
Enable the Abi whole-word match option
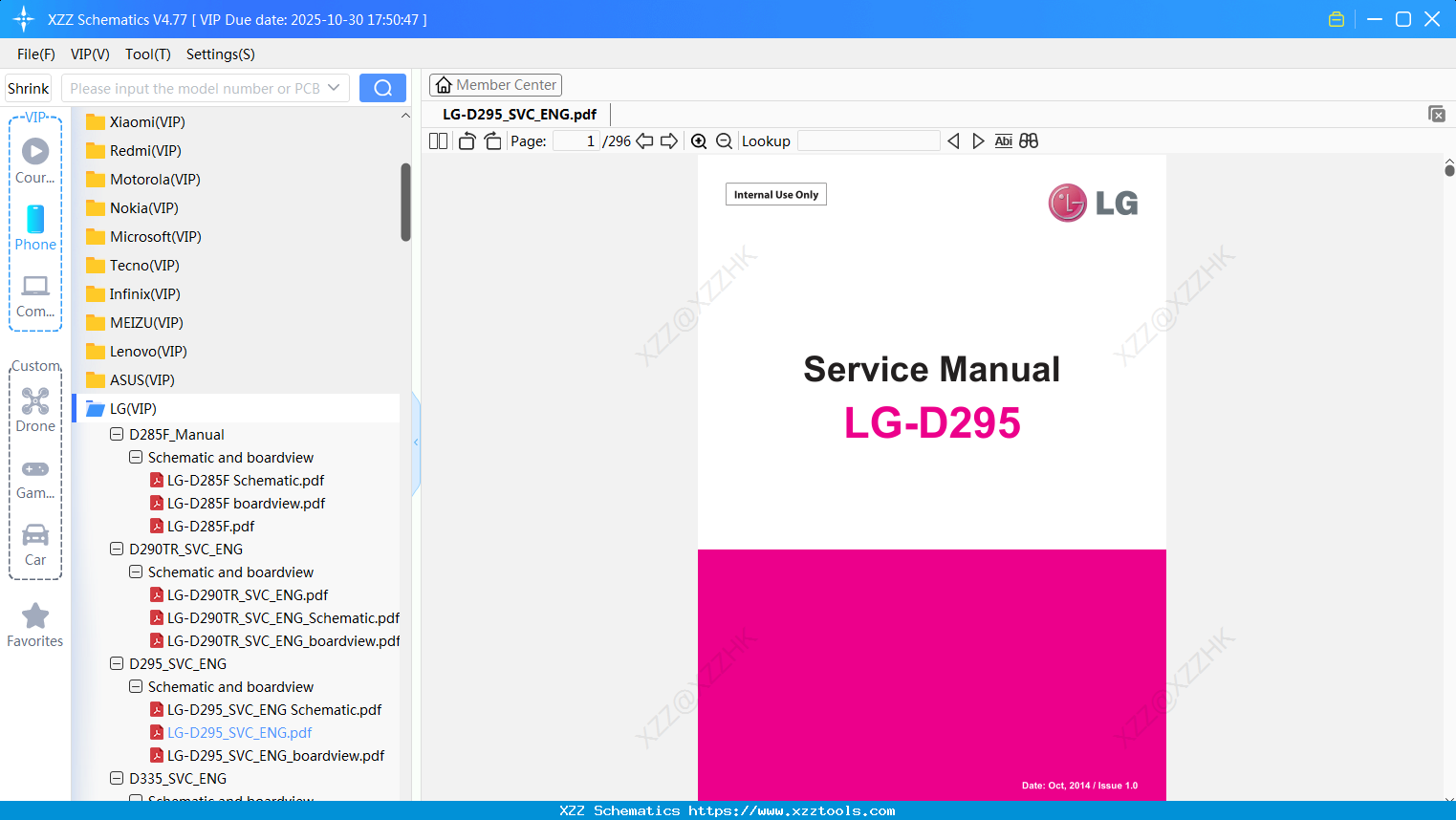pyautogui.click(x=1003, y=140)
